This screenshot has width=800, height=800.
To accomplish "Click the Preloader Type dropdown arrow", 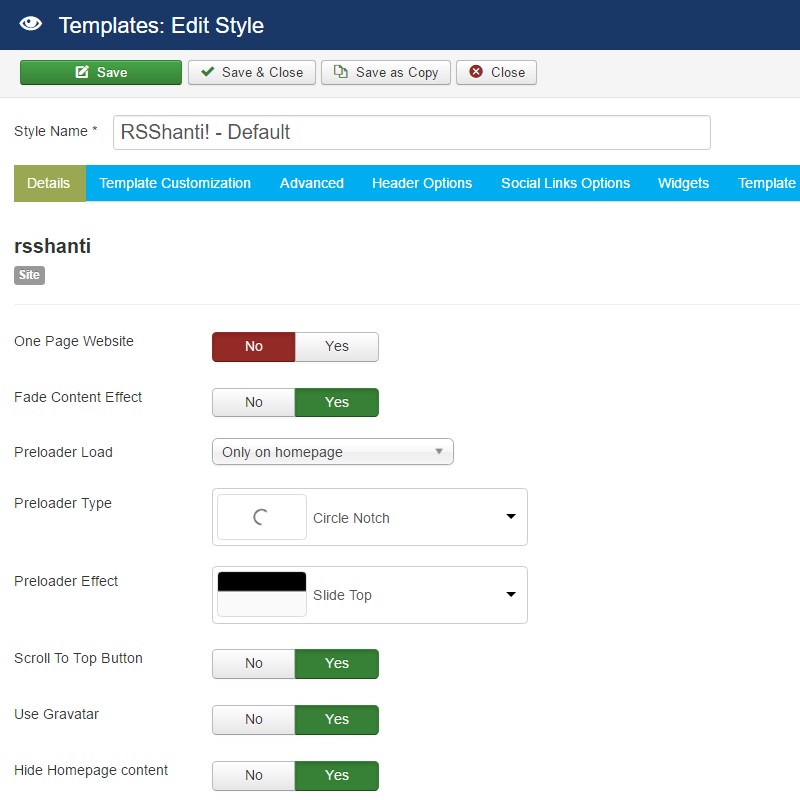I will [511, 516].
